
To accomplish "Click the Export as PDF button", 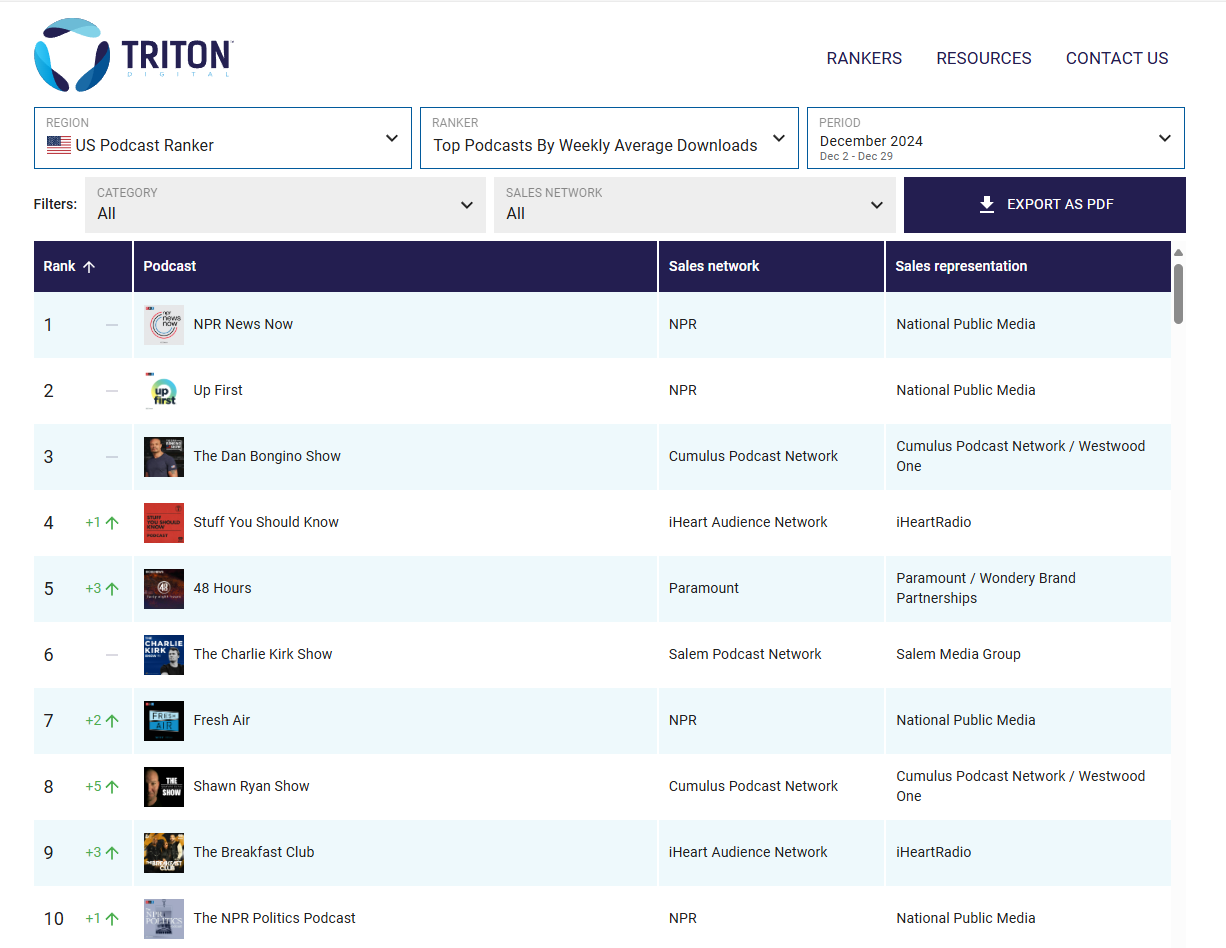I will [x=1045, y=204].
